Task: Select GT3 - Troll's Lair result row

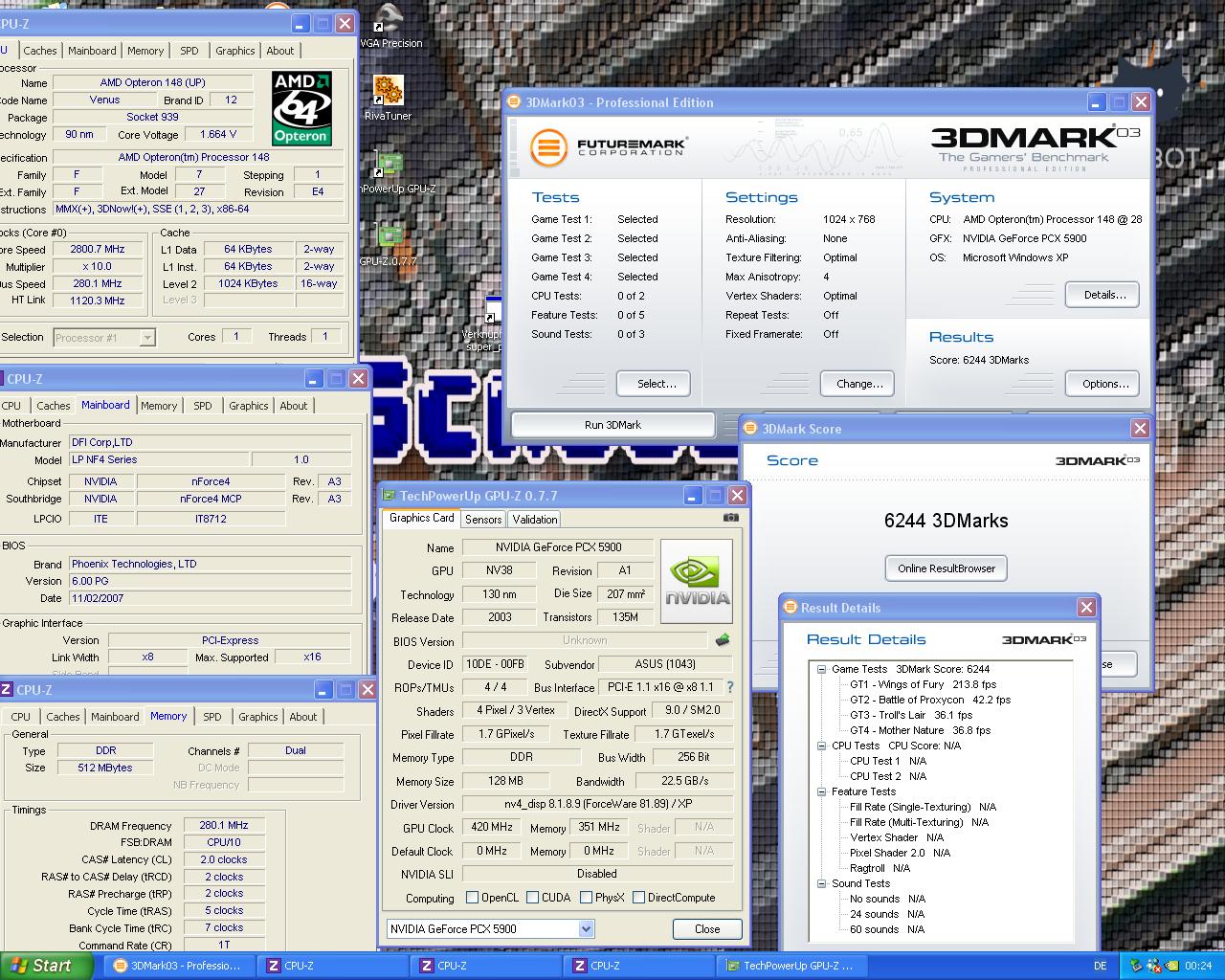Action: (911, 715)
